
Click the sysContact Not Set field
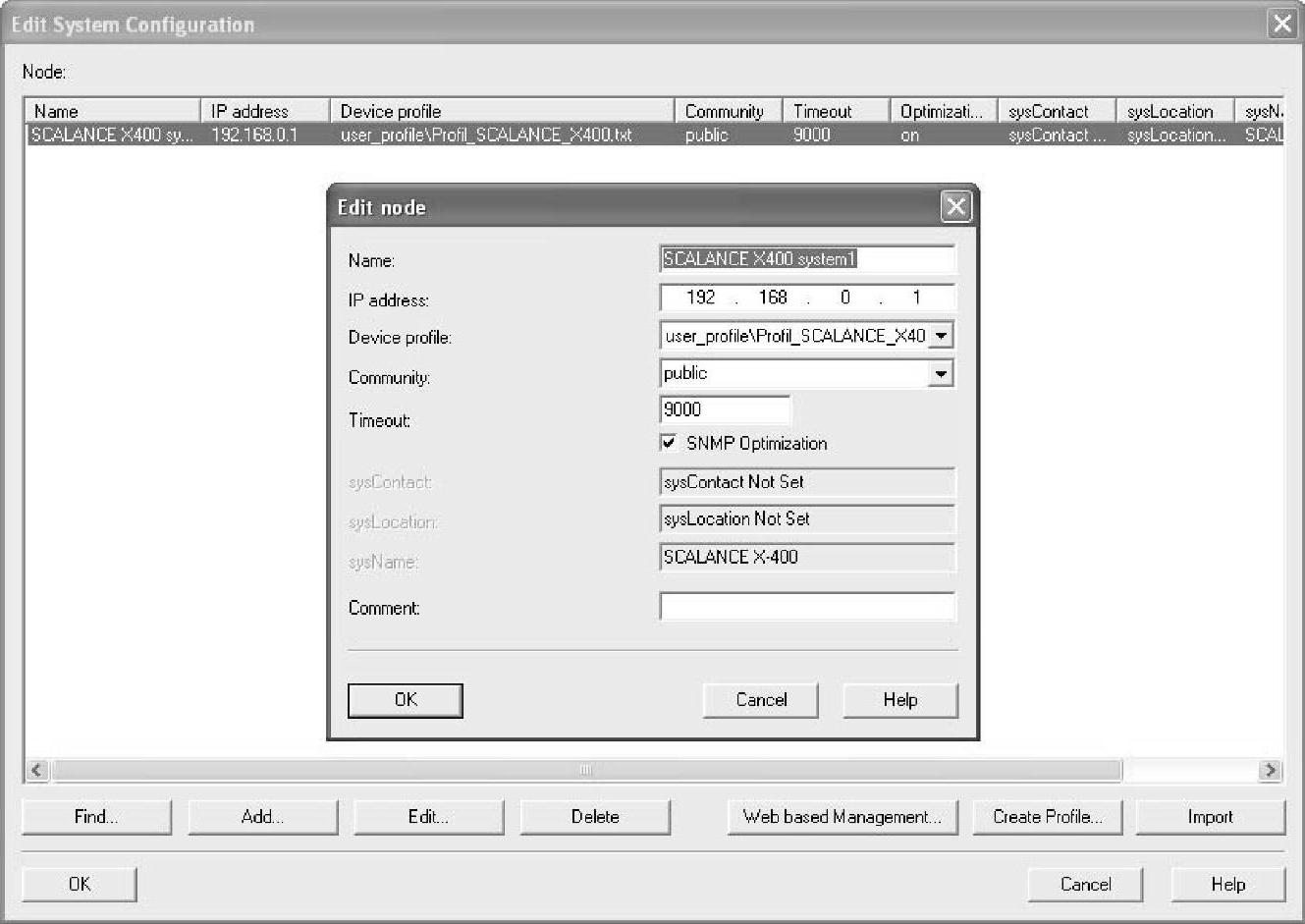click(x=807, y=482)
